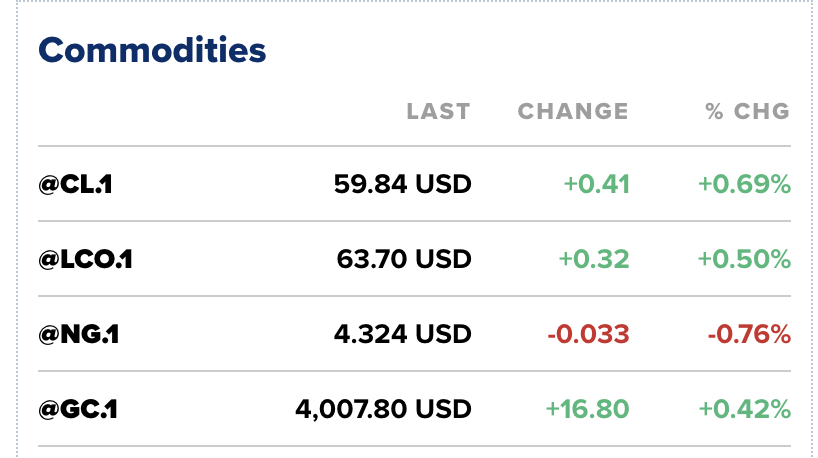Click the +0.50% percent change
Image resolution: width=818 pixels, height=458 pixels.
744,259
